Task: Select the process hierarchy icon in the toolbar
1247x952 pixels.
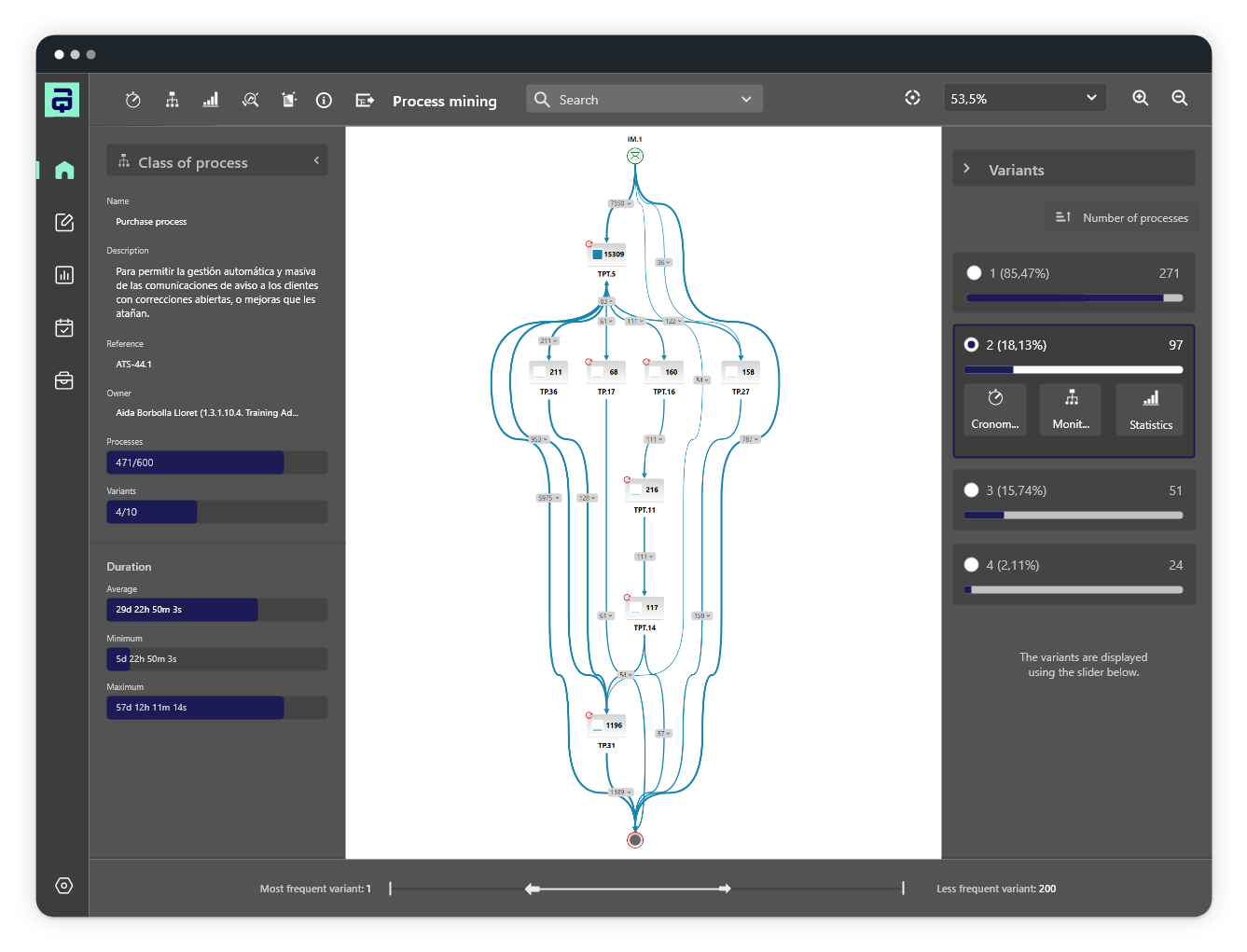Action: tap(172, 99)
